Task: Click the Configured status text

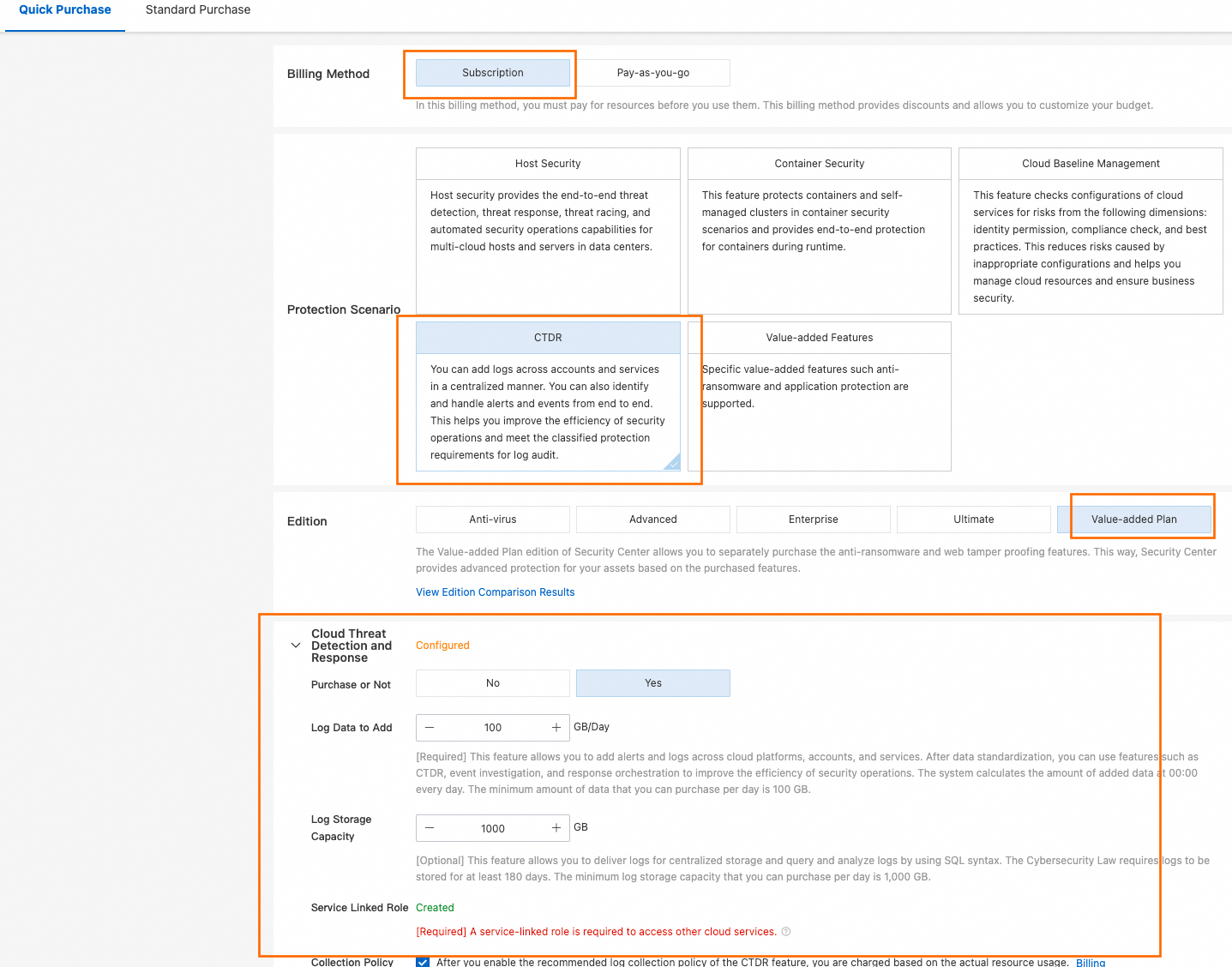Action: coord(442,646)
